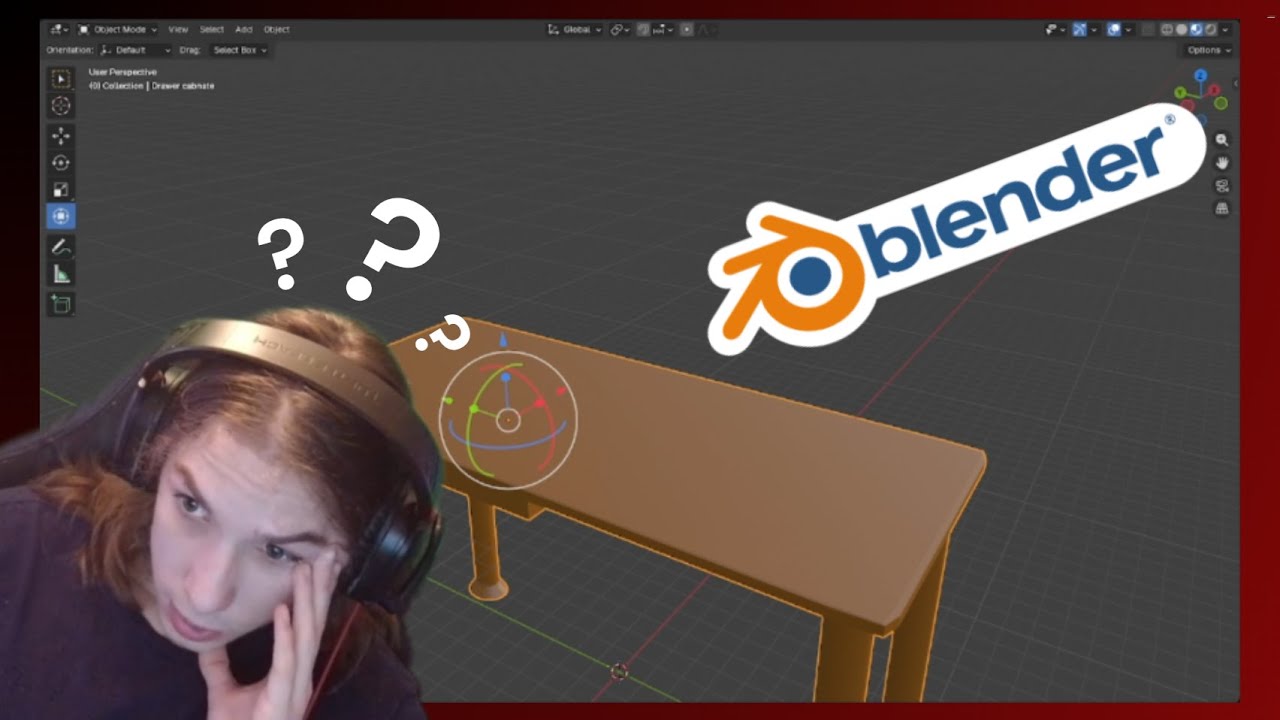Toggle X-ray mode
This screenshot has height=720, width=1280.
pyautogui.click(x=1148, y=30)
